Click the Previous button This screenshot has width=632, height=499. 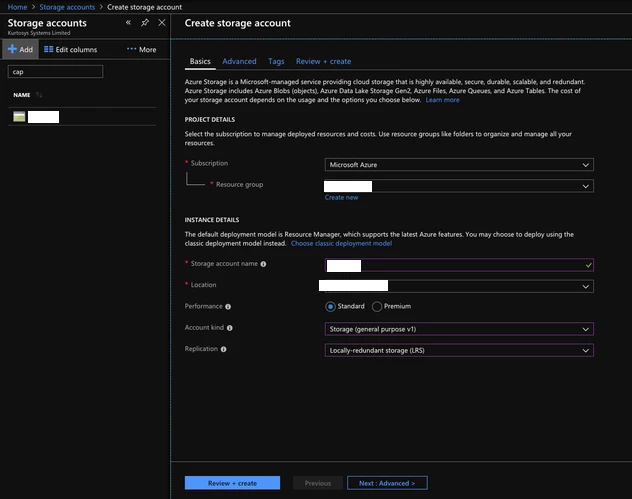pos(318,483)
